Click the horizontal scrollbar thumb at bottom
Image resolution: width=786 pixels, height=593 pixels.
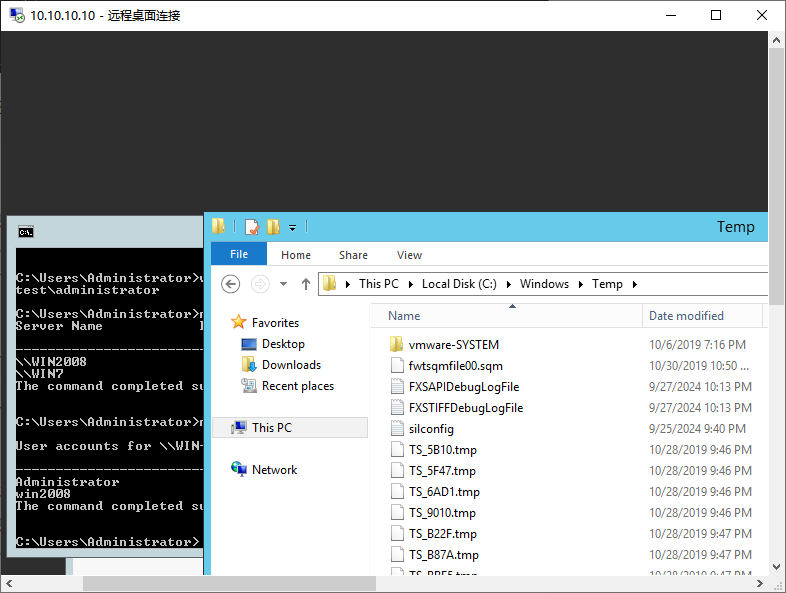coord(229,583)
